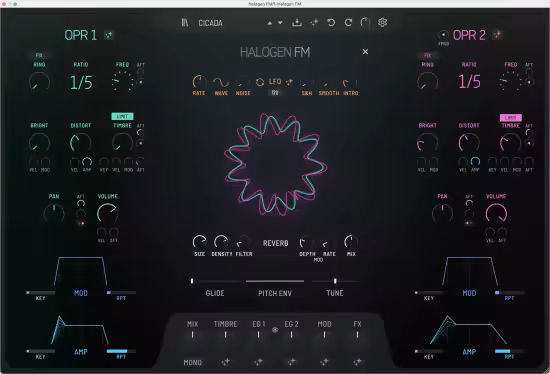Click the TUNE slider handle
Viewport: 550px width, 374px height.
point(335,281)
